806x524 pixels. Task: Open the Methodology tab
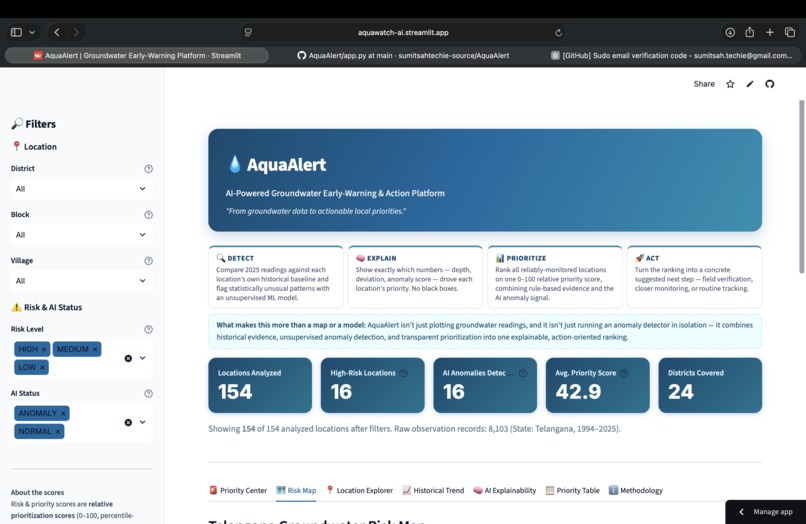tap(636, 491)
